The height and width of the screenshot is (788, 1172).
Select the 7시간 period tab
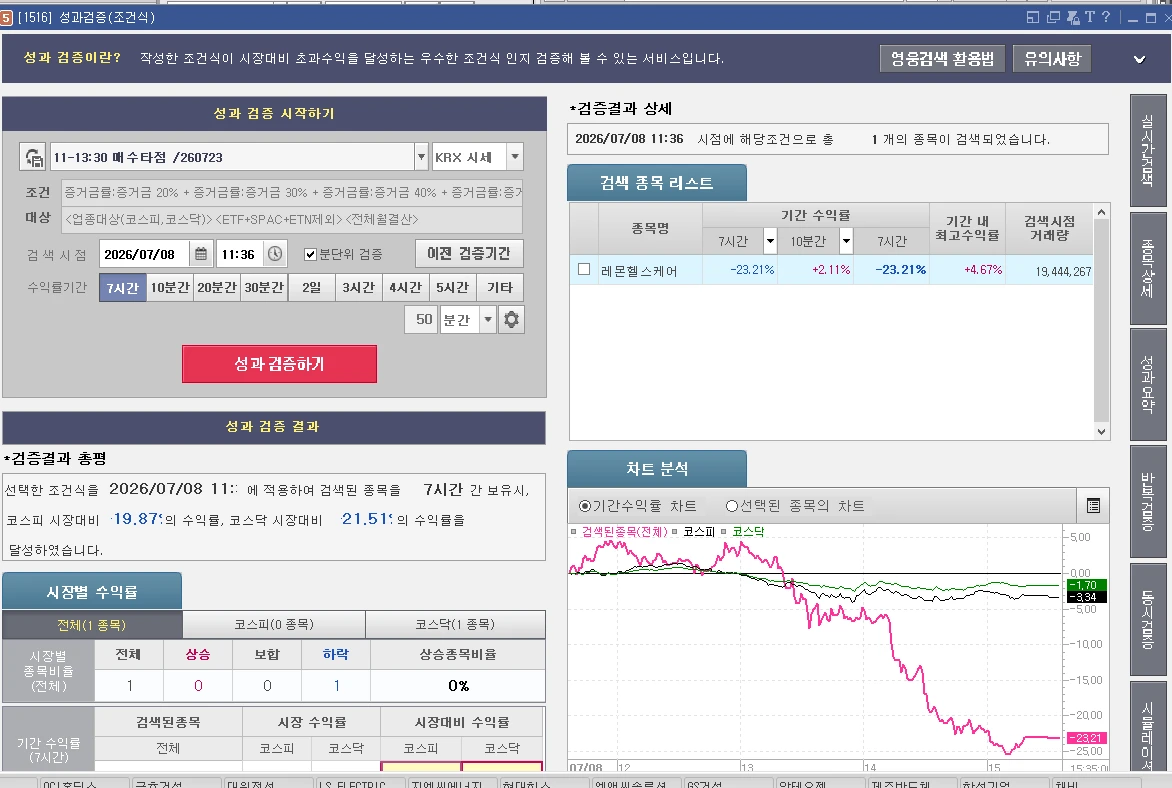(123, 288)
